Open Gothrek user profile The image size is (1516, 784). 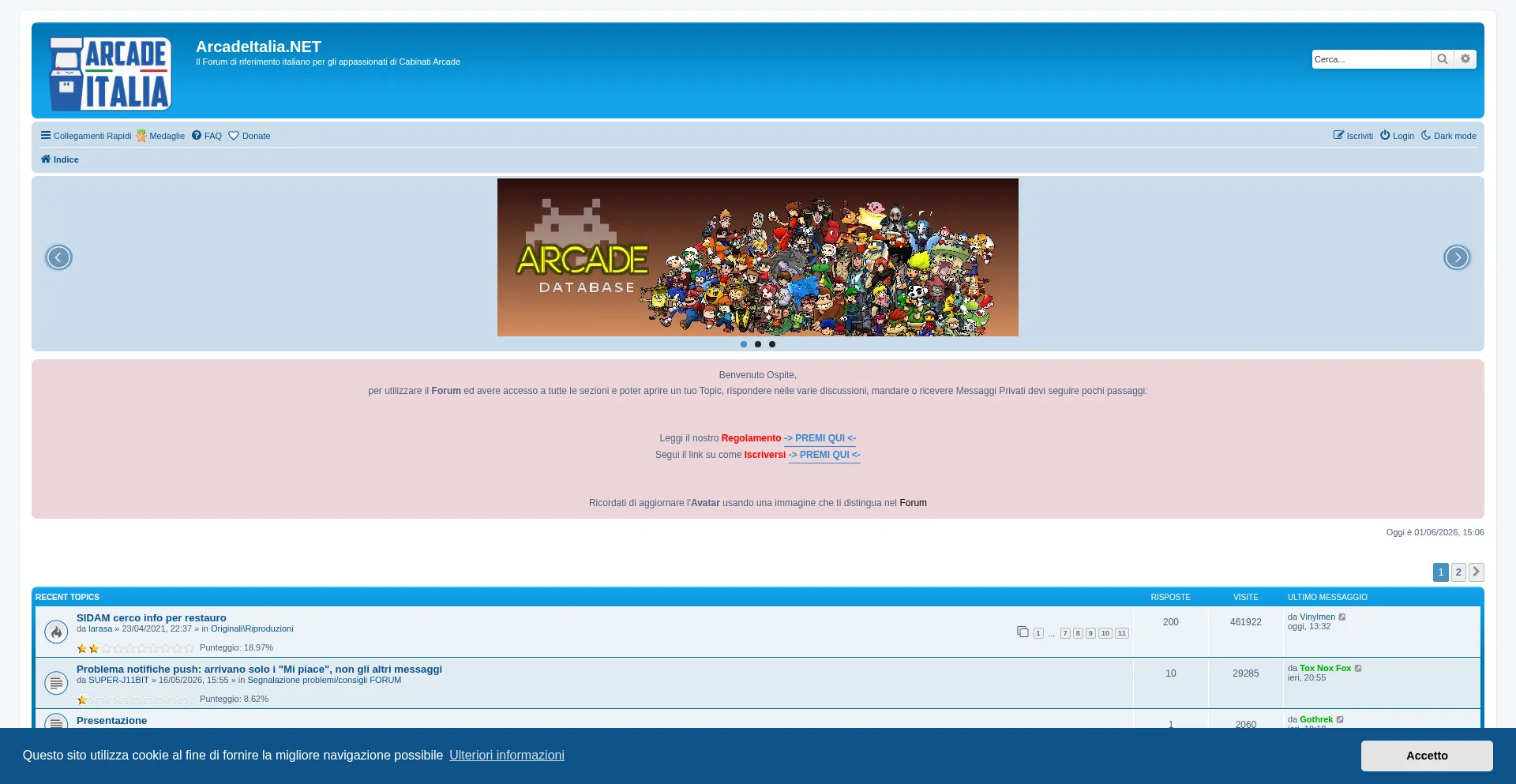pos(1316,720)
